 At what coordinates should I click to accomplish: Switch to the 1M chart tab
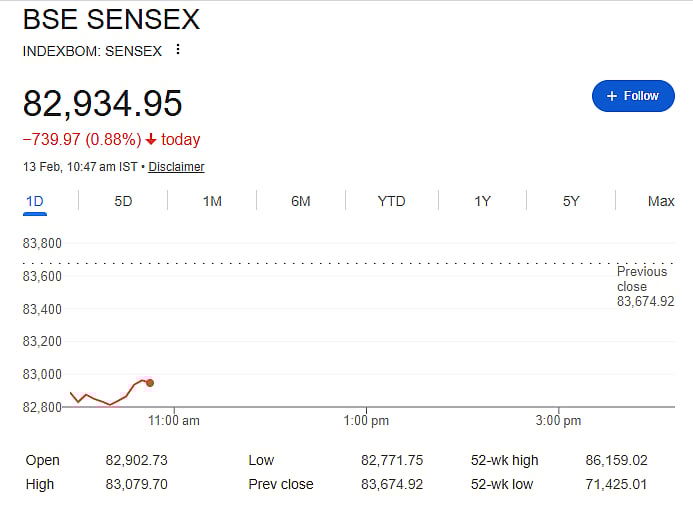pos(212,201)
